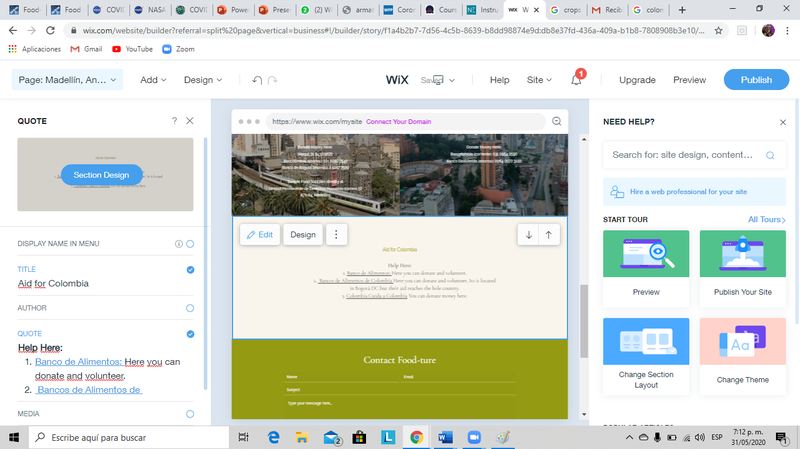Click the Windows taskbar search box

pyautogui.click(x=128, y=437)
